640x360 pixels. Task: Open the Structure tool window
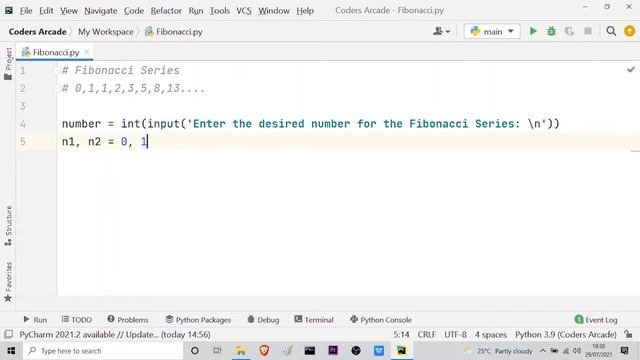point(8,226)
